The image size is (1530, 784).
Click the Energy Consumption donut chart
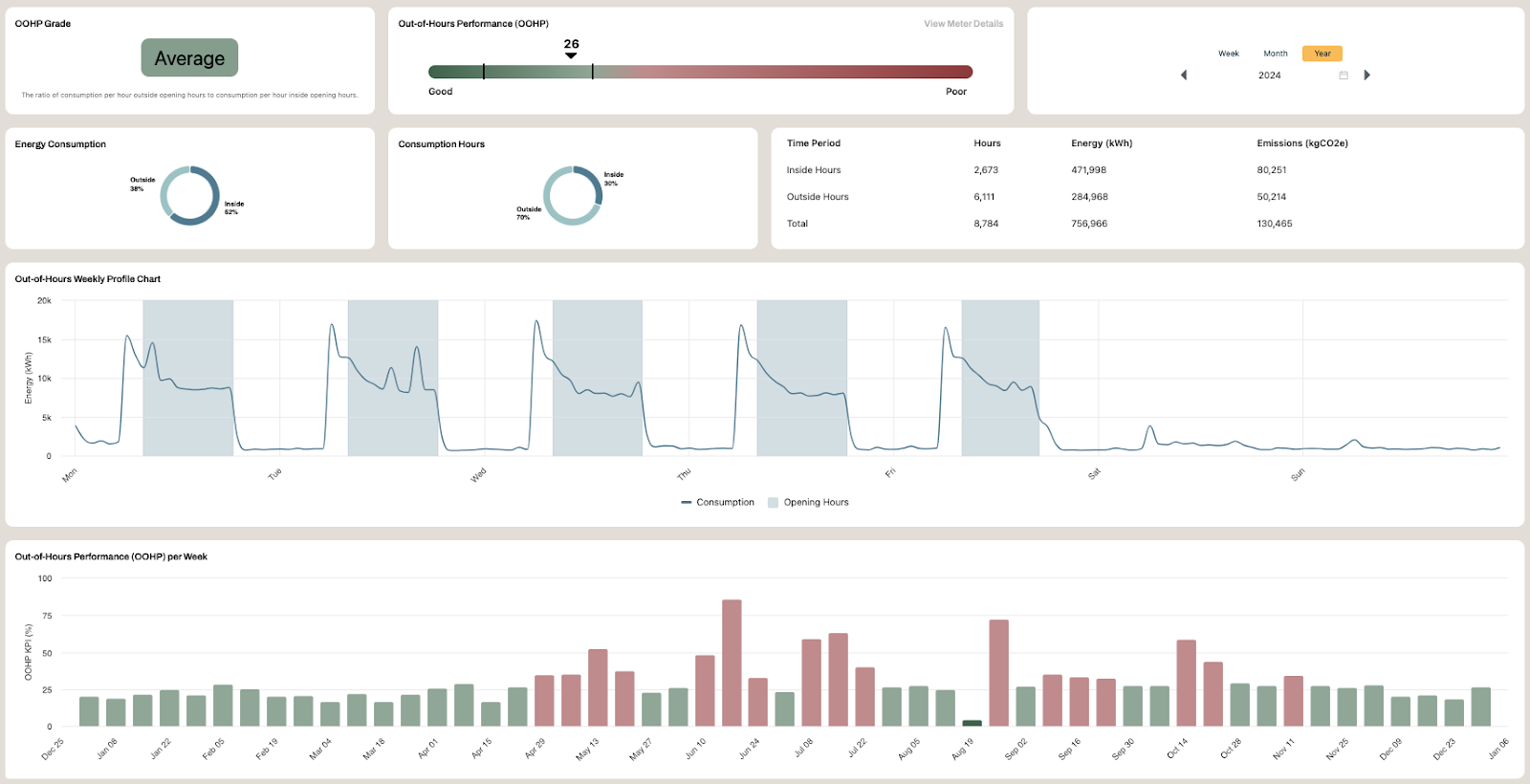click(x=189, y=196)
